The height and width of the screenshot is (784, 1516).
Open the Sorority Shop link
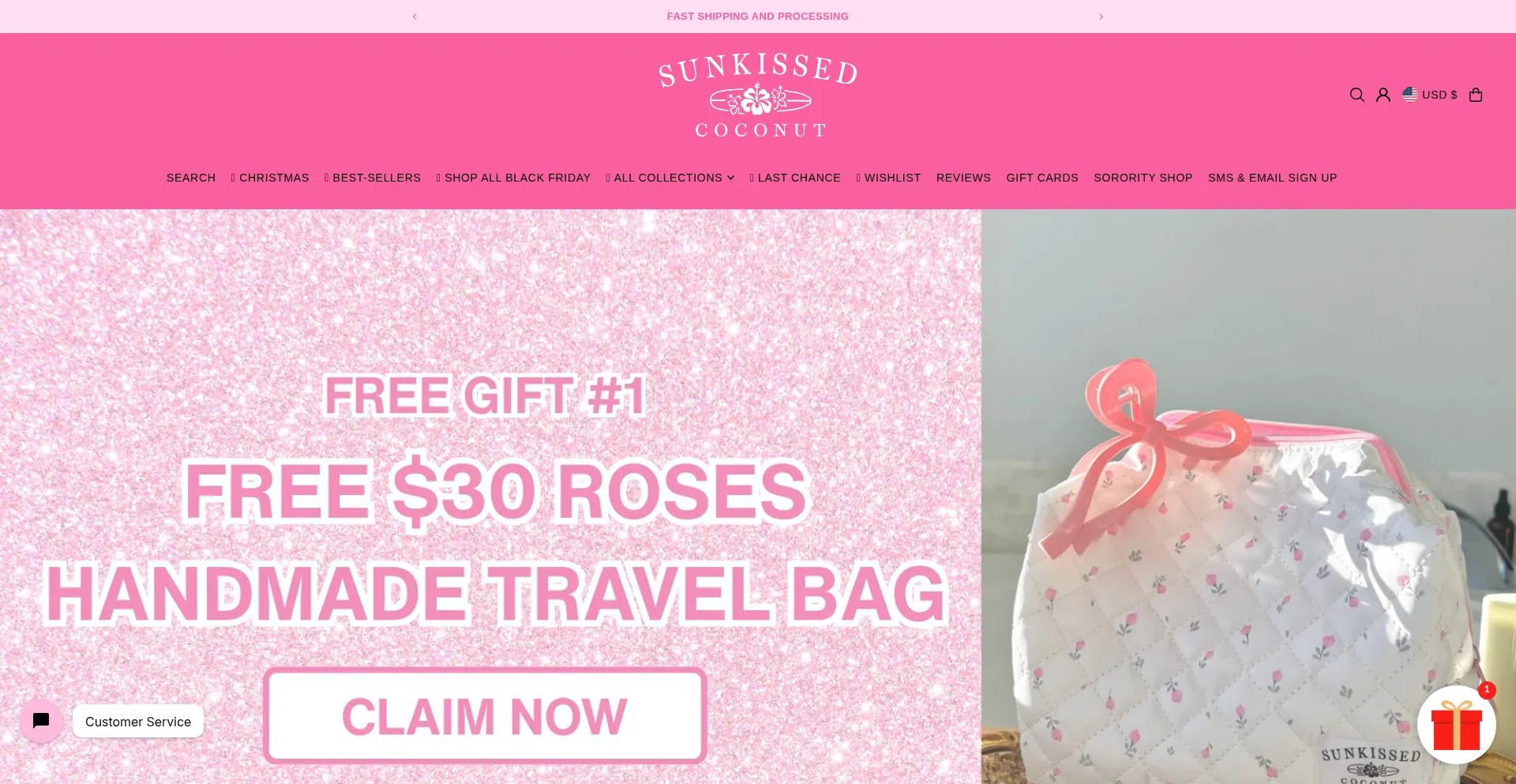(x=1143, y=178)
